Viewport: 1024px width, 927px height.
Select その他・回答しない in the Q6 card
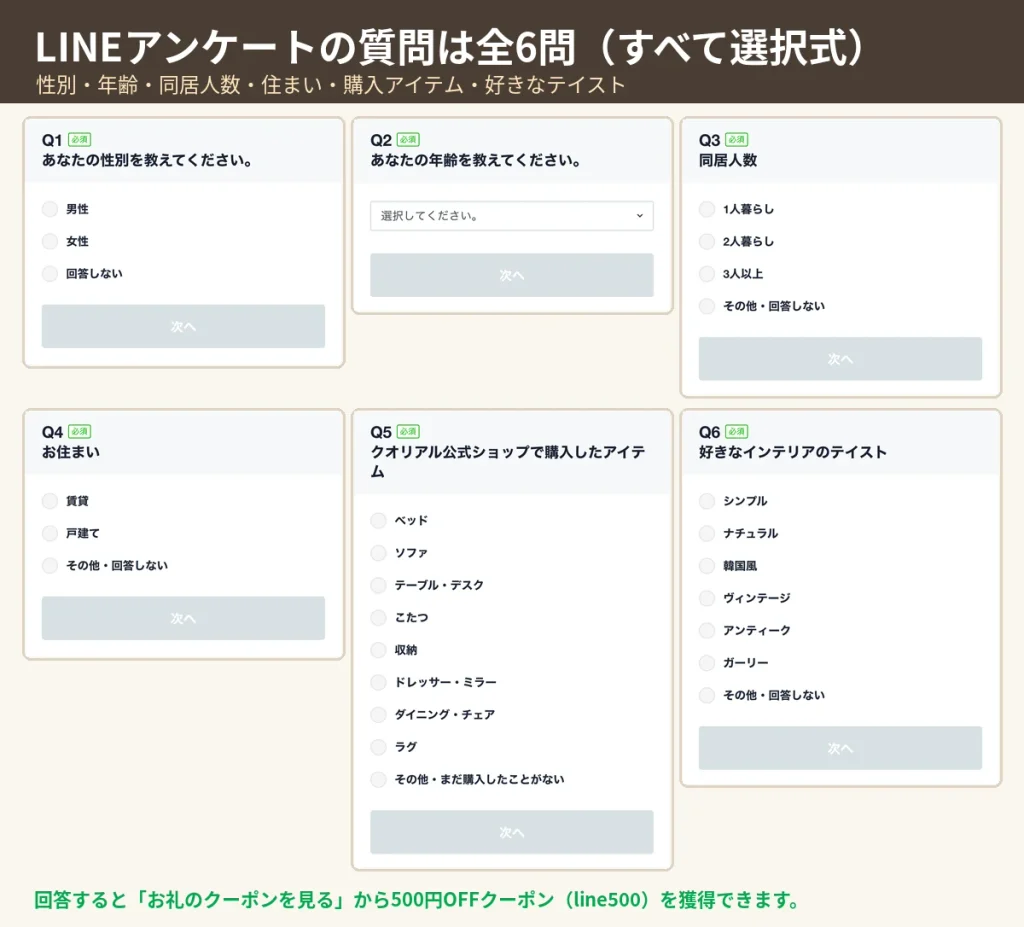707,695
